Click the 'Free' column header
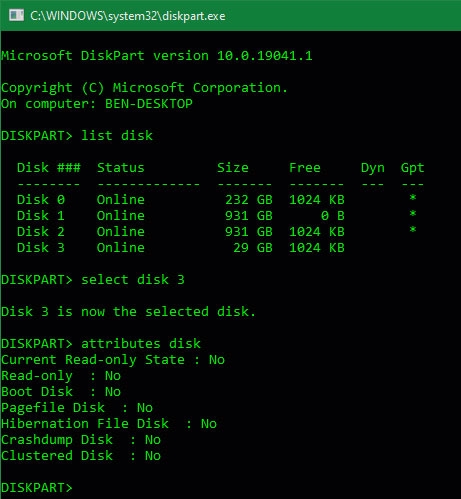Screen dimensions: 461x499 305,168
